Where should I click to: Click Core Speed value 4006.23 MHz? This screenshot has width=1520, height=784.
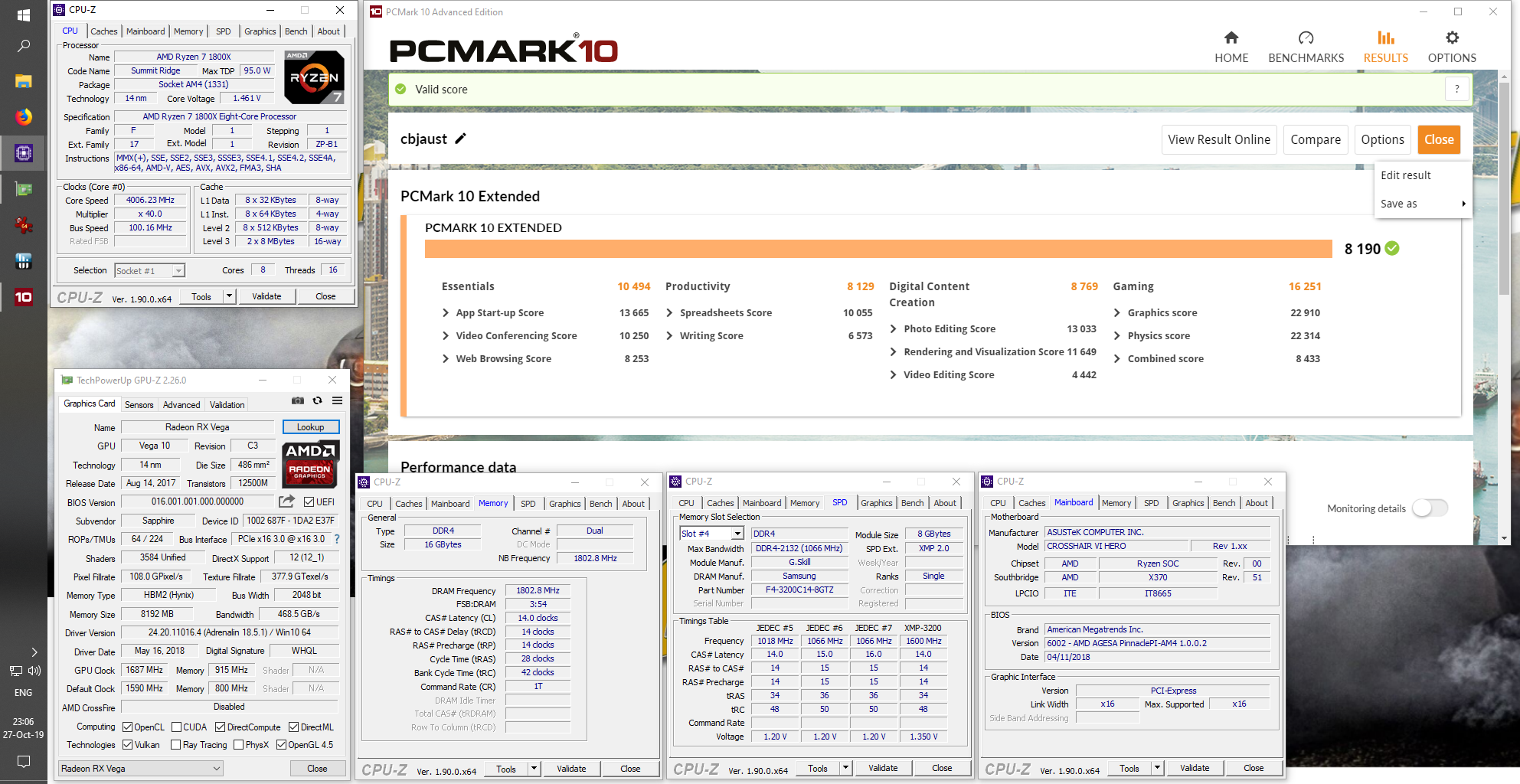[150, 200]
